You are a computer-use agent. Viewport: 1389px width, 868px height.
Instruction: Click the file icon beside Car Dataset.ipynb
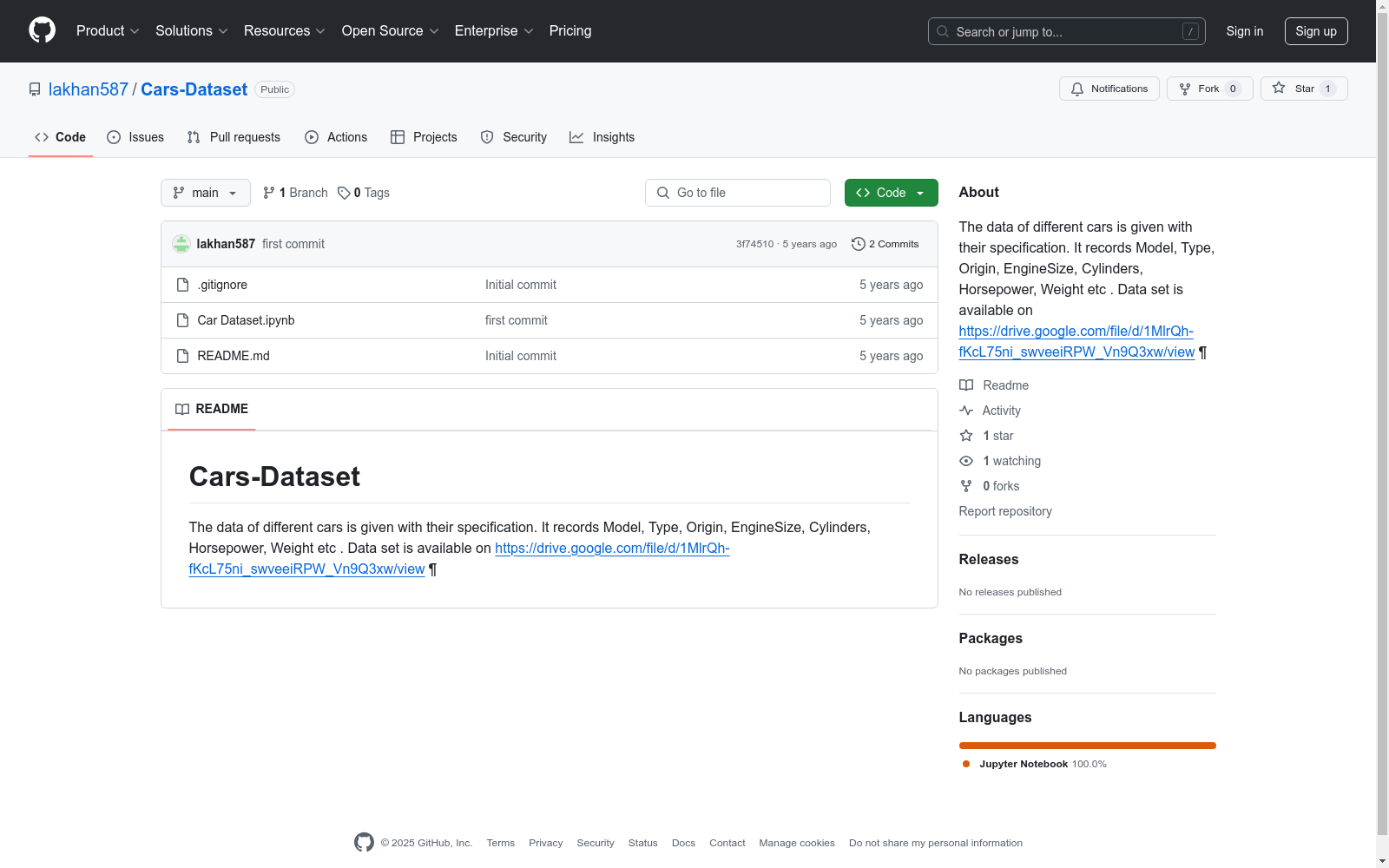pos(182,320)
